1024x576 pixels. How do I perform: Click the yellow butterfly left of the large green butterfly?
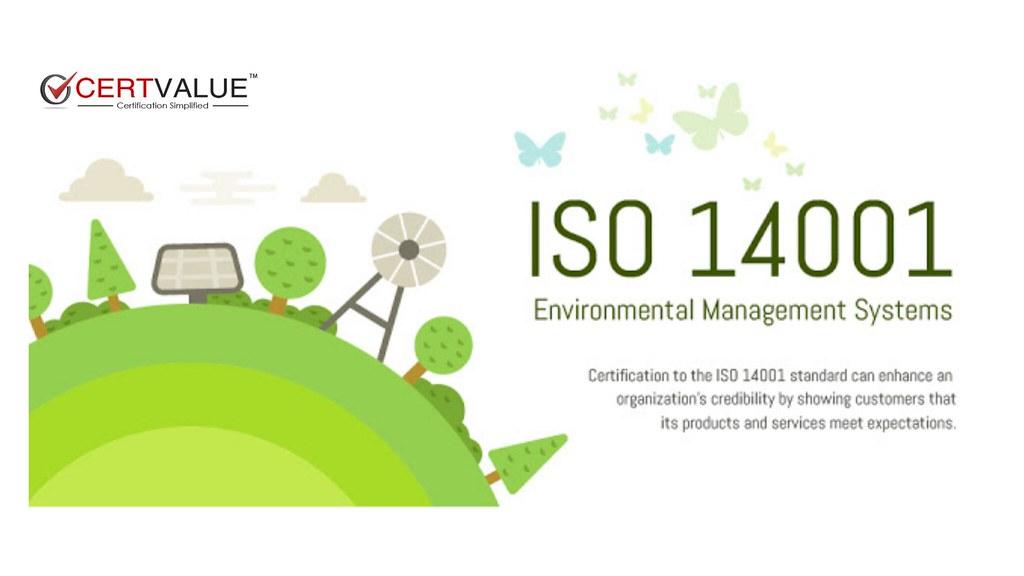click(x=642, y=110)
